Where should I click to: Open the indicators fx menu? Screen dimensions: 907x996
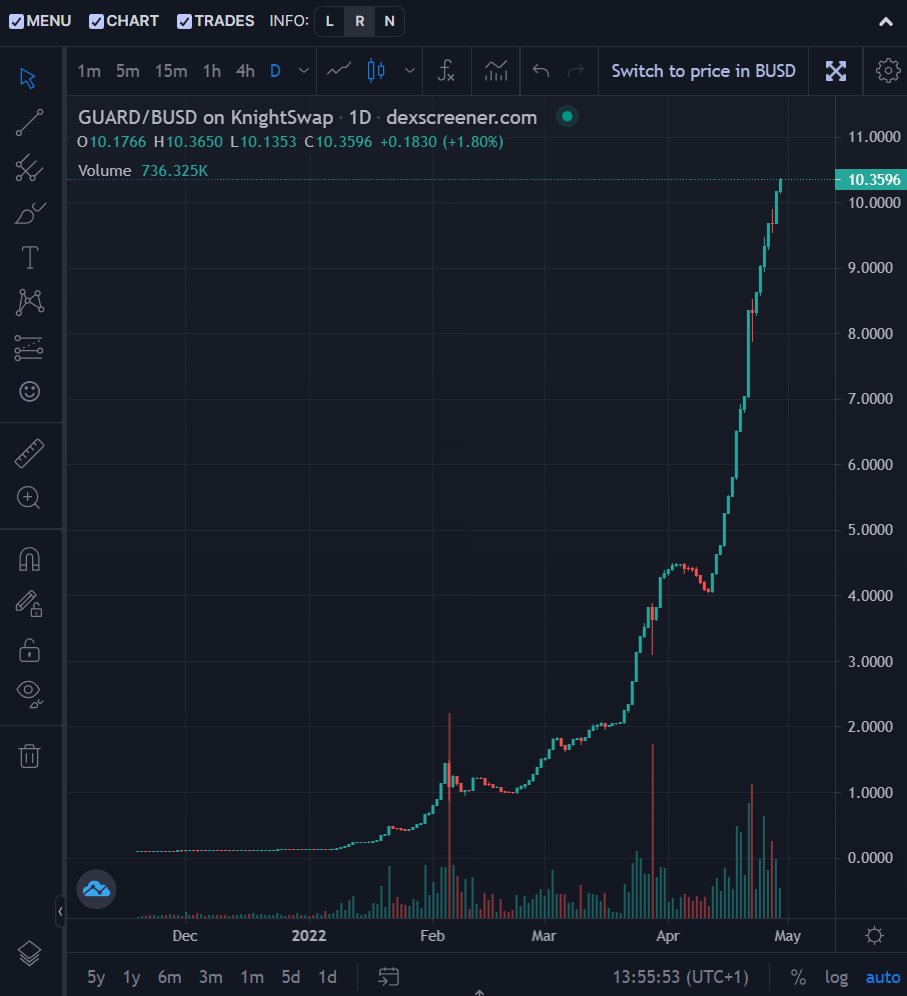[446, 71]
